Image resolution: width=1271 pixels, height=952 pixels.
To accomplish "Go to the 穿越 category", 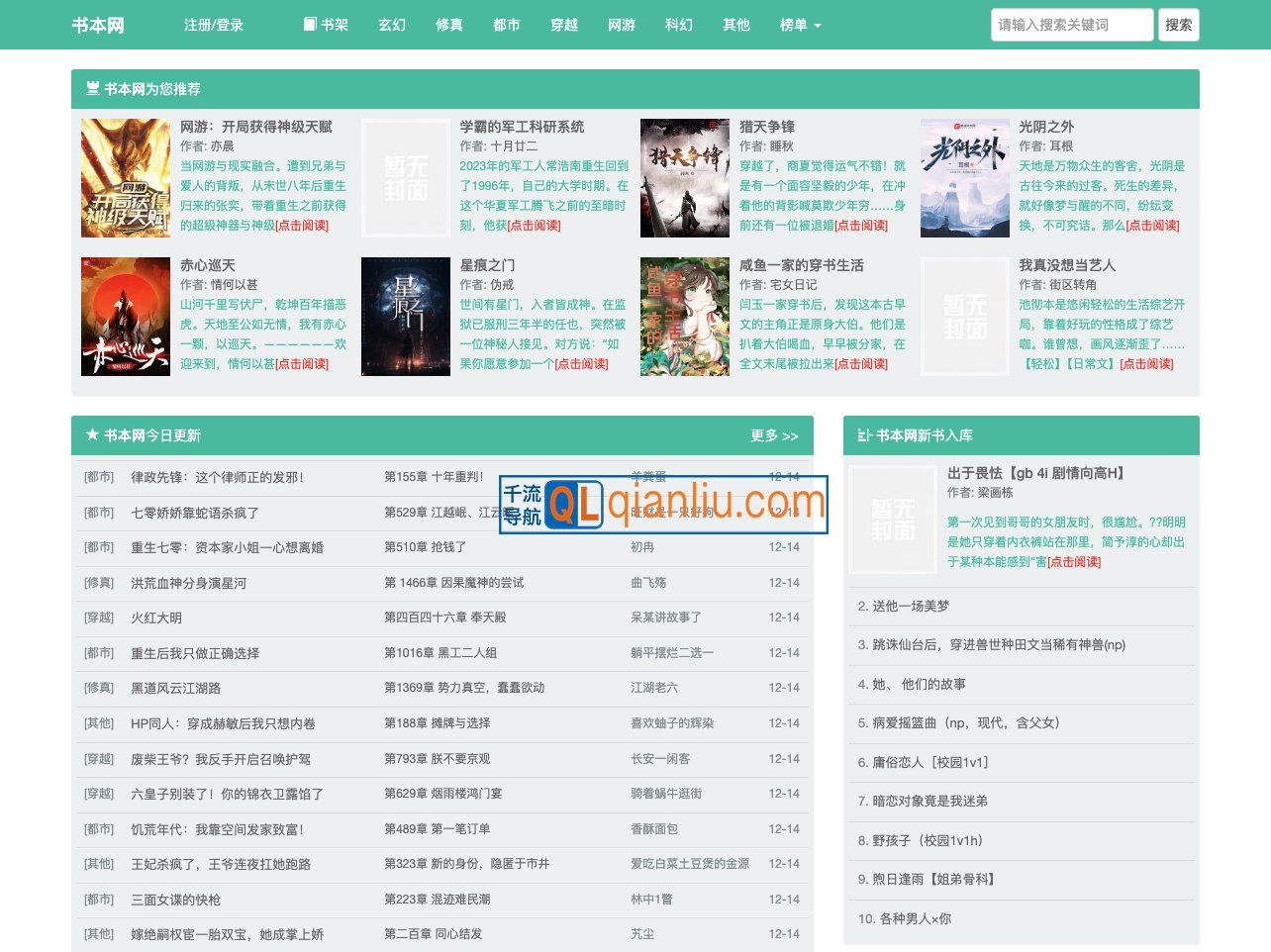I will coord(564,25).
